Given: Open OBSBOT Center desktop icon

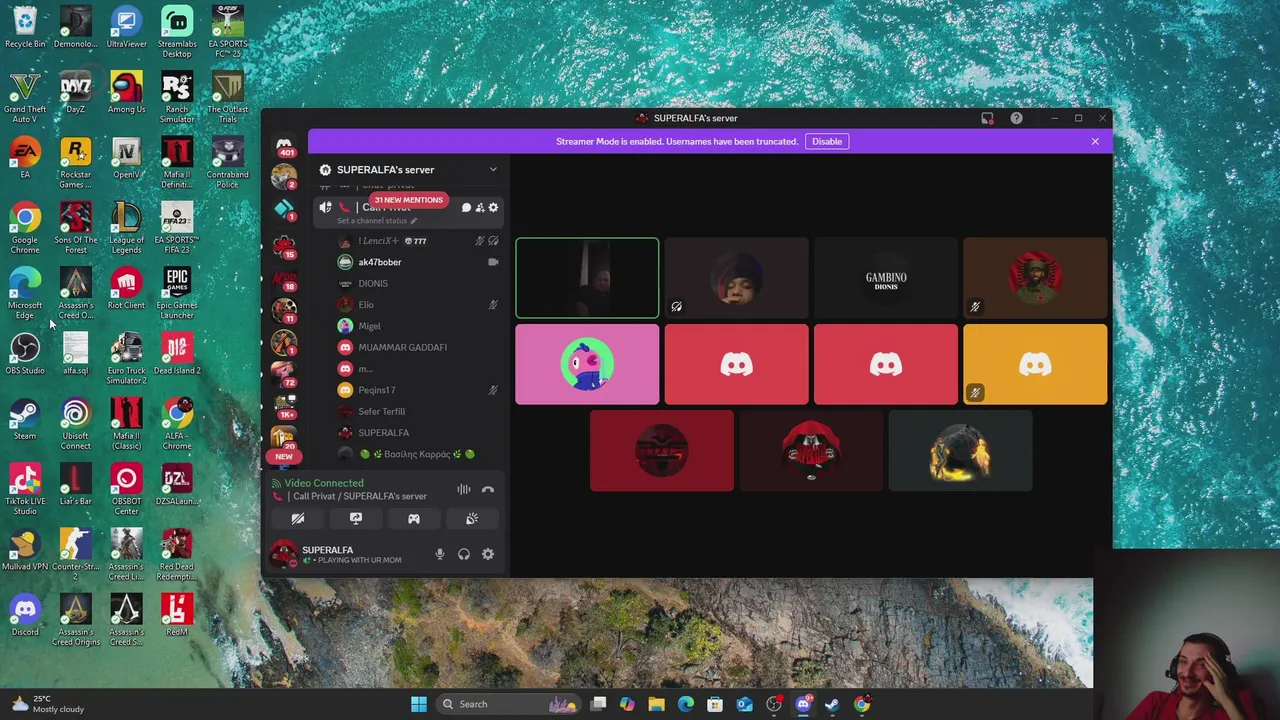Looking at the screenshot, I should (126, 490).
